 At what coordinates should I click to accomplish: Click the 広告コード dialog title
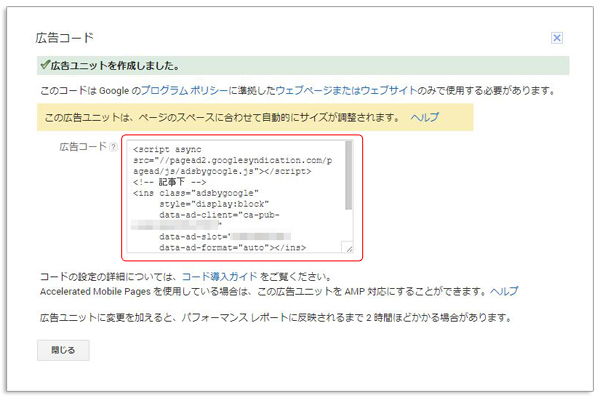click(x=64, y=38)
